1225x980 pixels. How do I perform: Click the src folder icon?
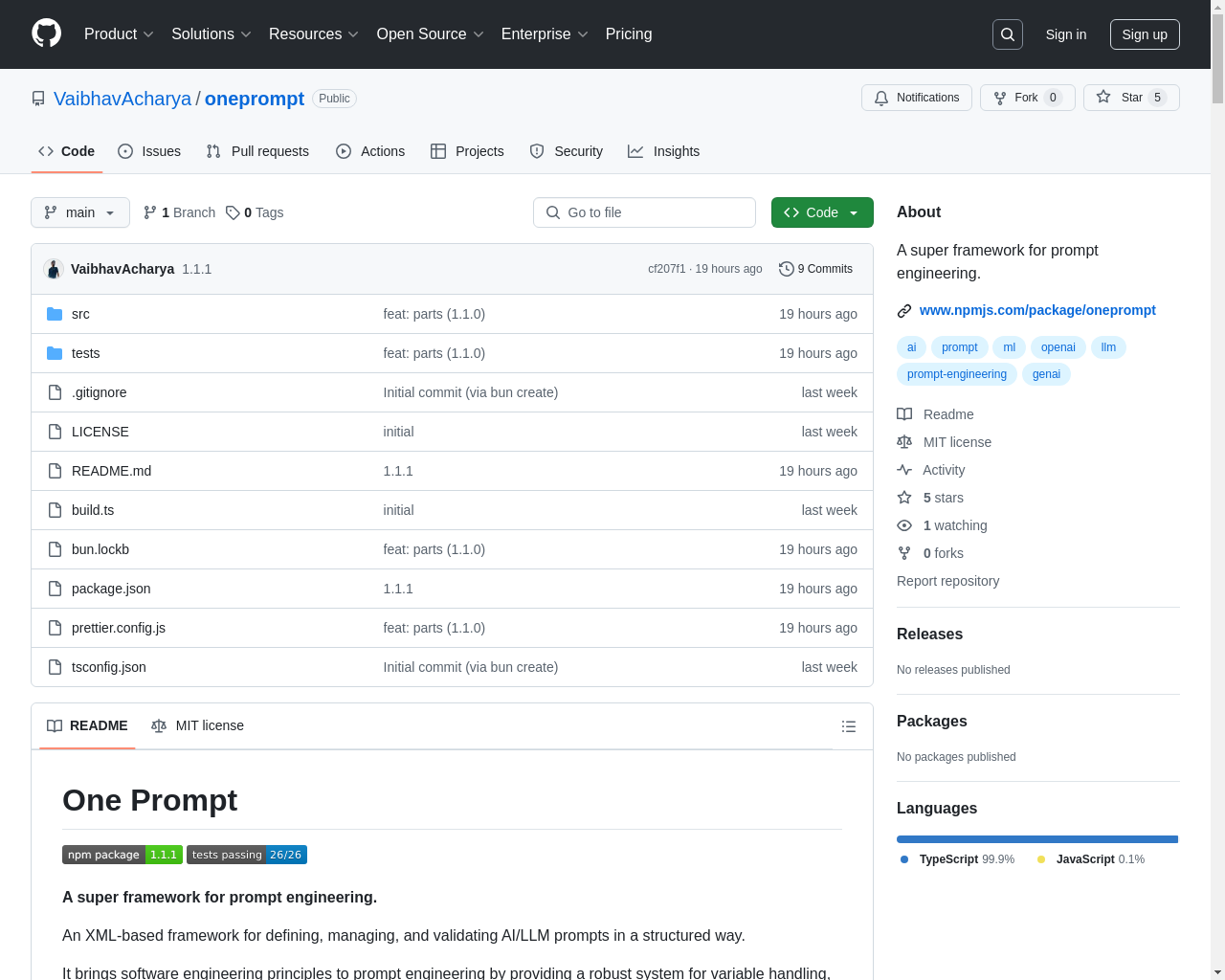point(55,314)
